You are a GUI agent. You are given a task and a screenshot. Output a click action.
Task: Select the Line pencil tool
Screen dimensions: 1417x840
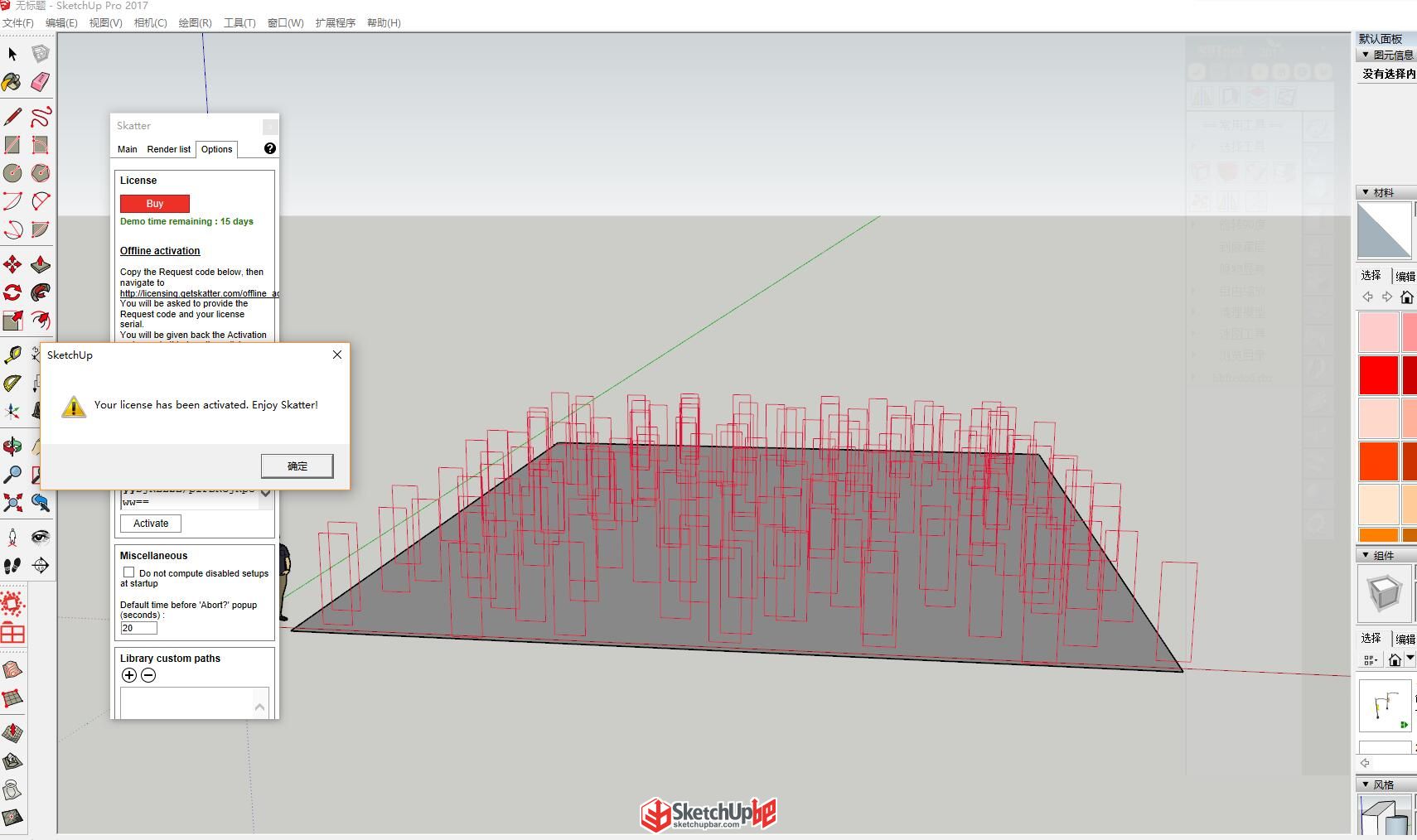point(12,117)
